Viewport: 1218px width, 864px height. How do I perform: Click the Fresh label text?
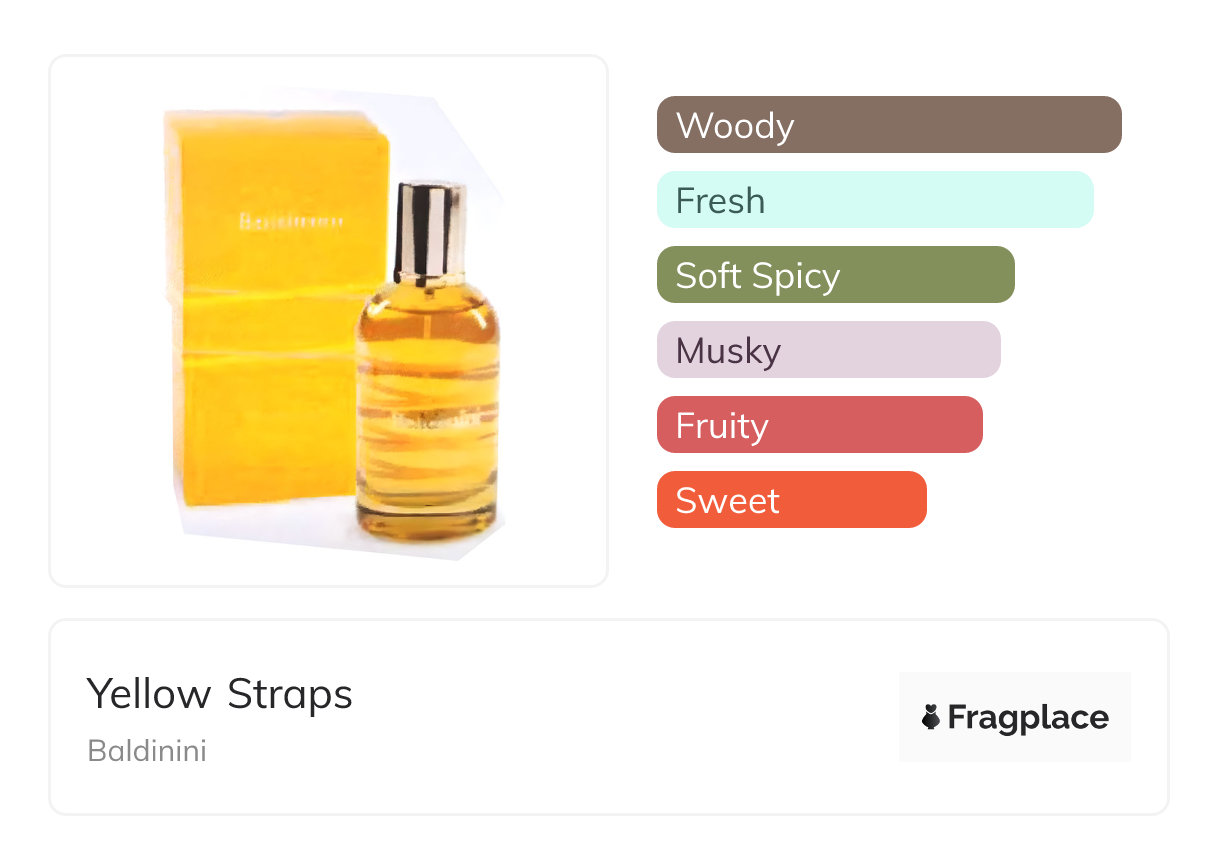pyautogui.click(x=720, y=201)
